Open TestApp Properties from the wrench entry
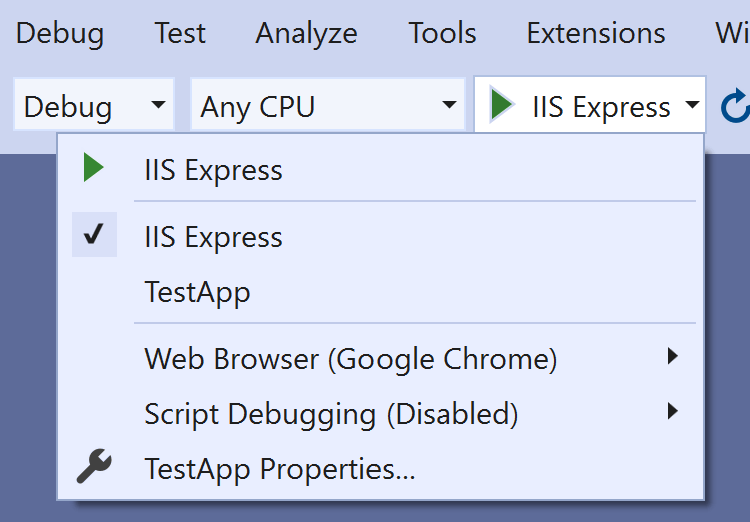Screen dimensions: 750x522 pos(381,467)
